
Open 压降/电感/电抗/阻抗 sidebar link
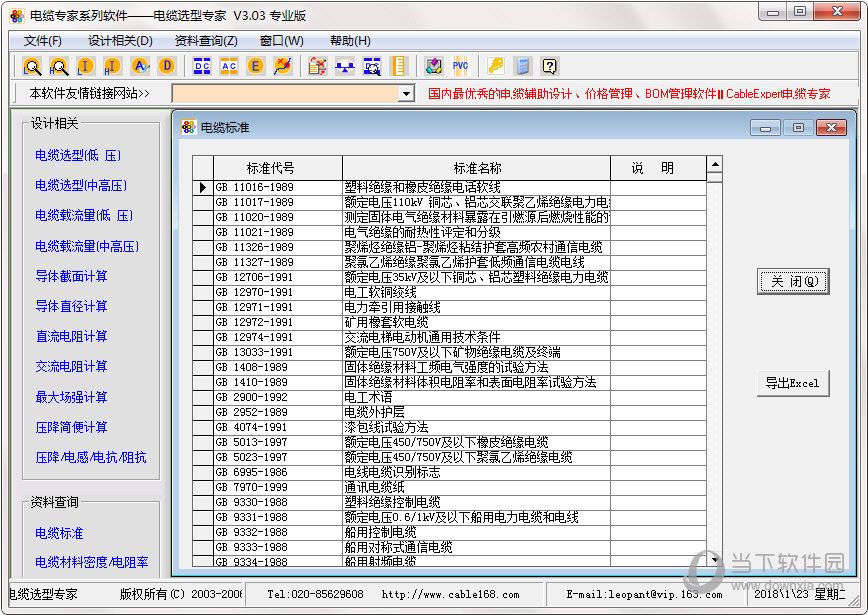pos(91,457)
